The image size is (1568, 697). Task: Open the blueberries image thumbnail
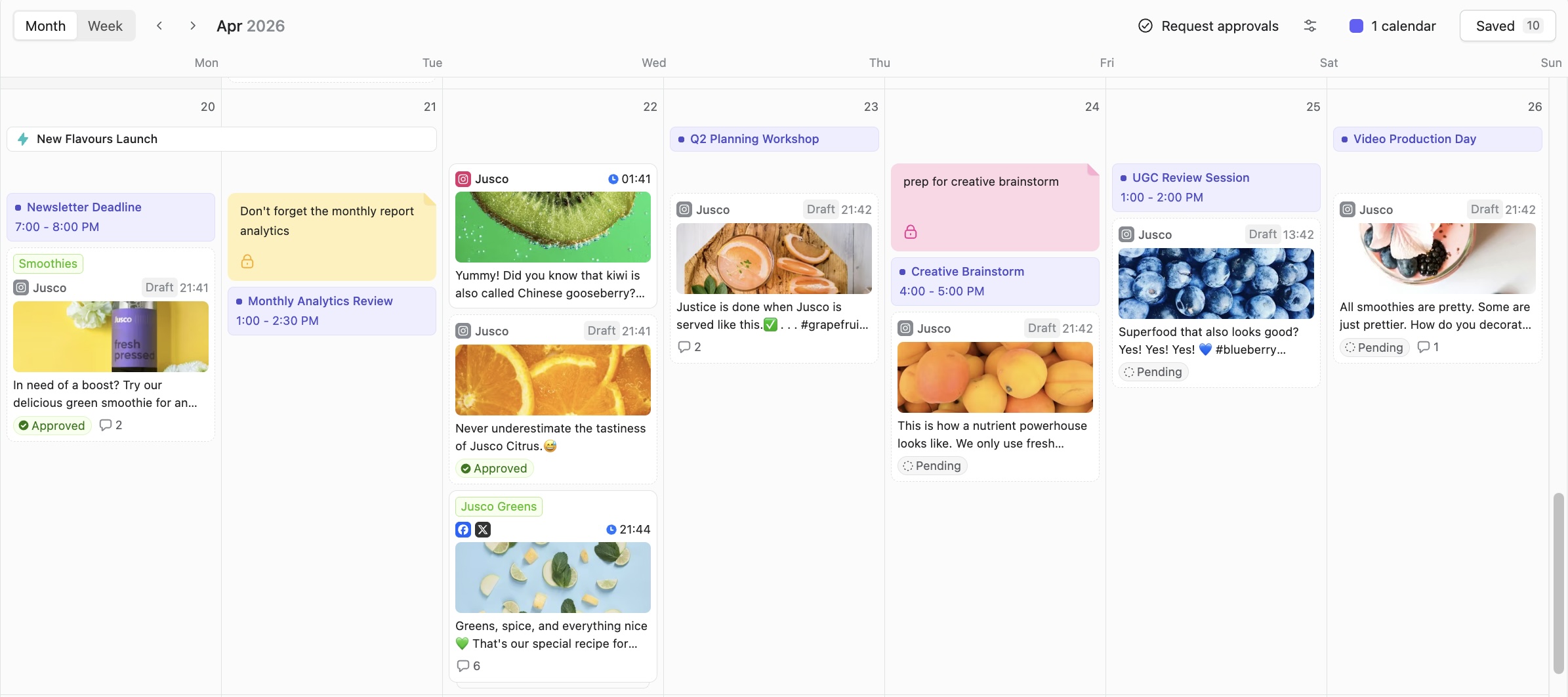1216,284
